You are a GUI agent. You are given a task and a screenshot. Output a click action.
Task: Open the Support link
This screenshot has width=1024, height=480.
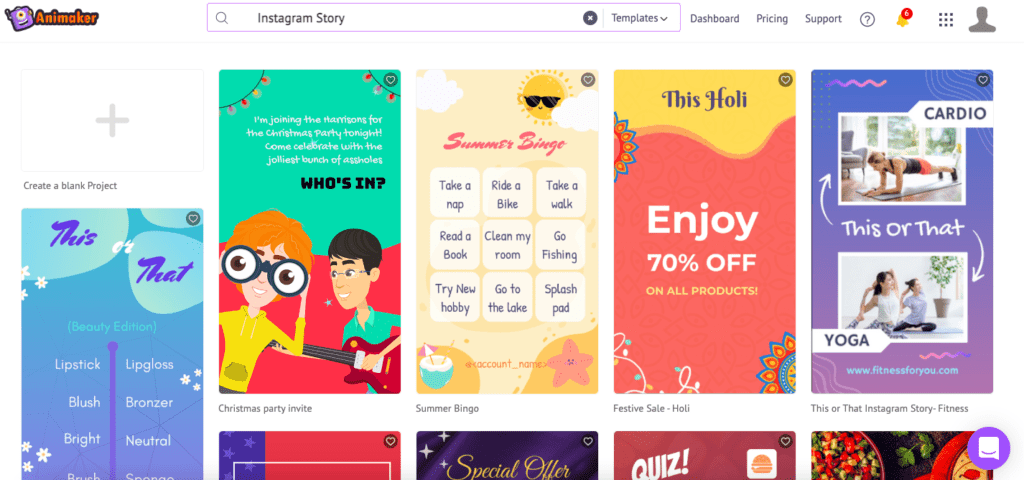point(823,19)
